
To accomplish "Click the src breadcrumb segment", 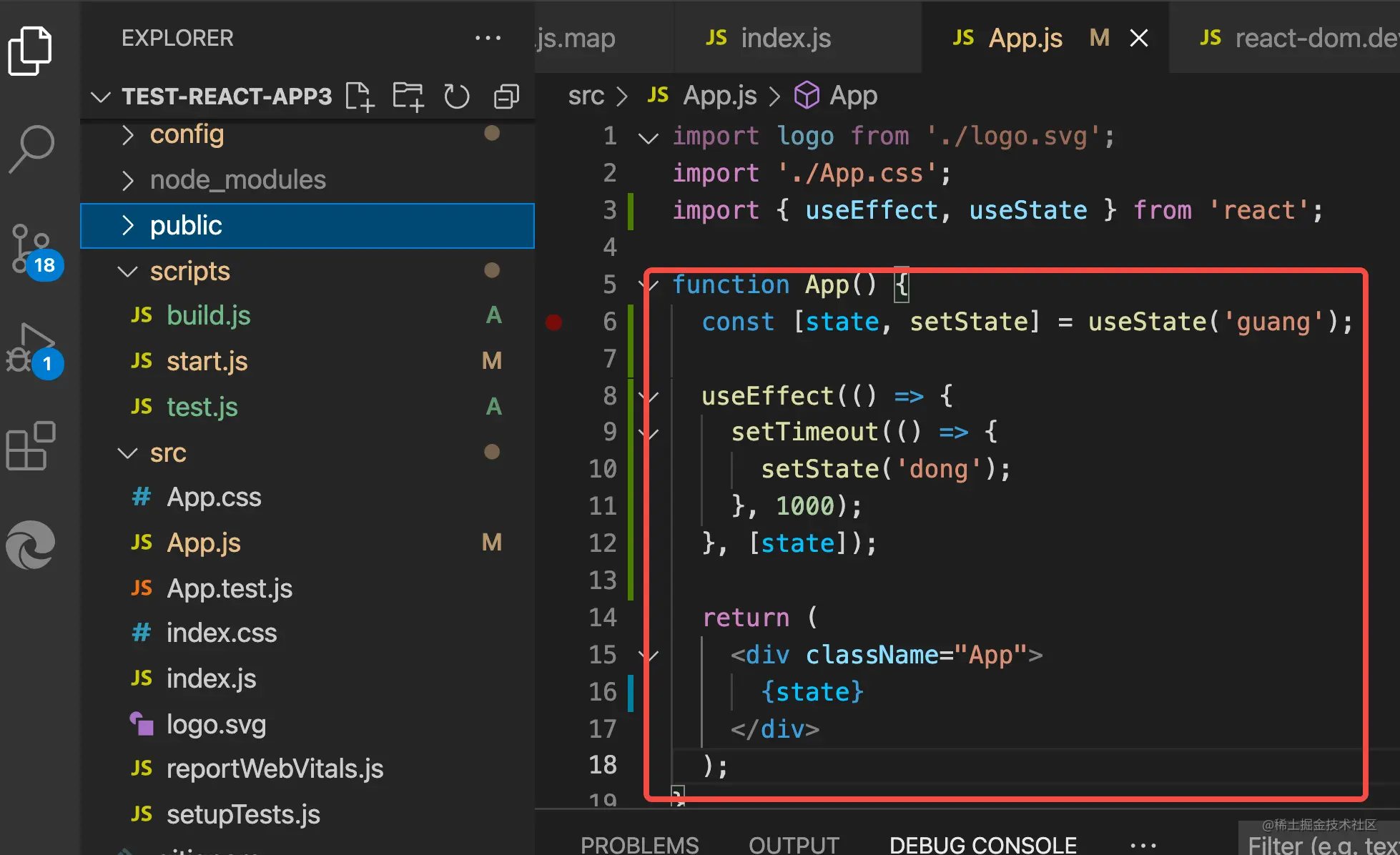I will point(586,96).
